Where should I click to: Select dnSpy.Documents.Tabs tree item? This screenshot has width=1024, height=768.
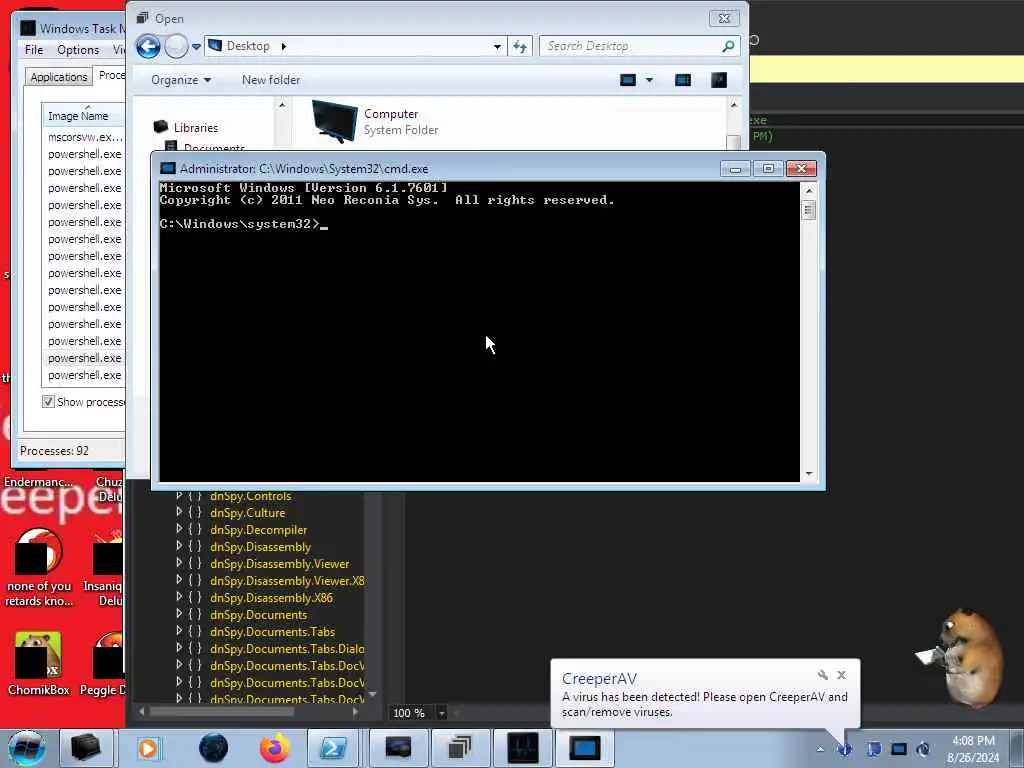point(272,632)
